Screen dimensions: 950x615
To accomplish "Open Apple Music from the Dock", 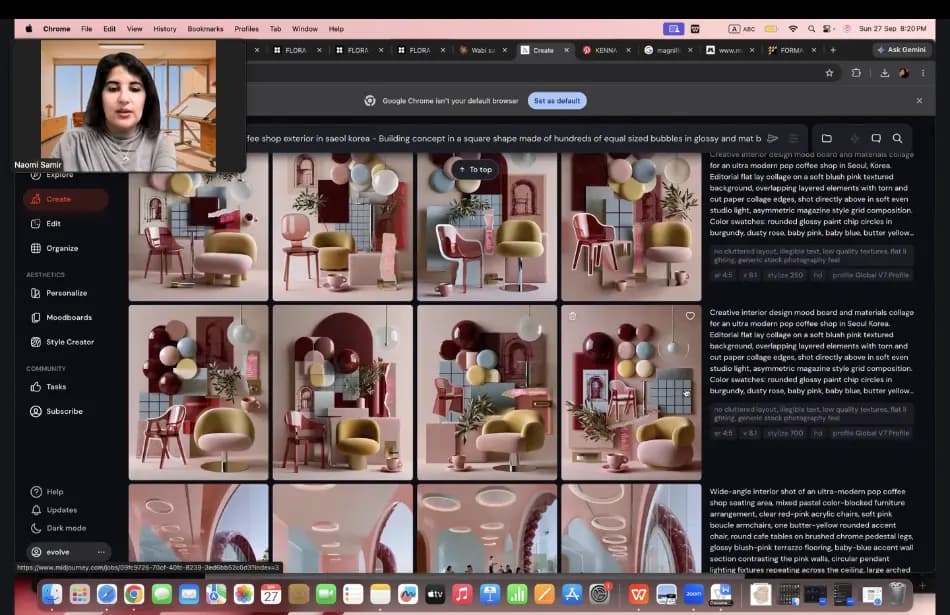I will pyautogui.click(x=462, y=594).
